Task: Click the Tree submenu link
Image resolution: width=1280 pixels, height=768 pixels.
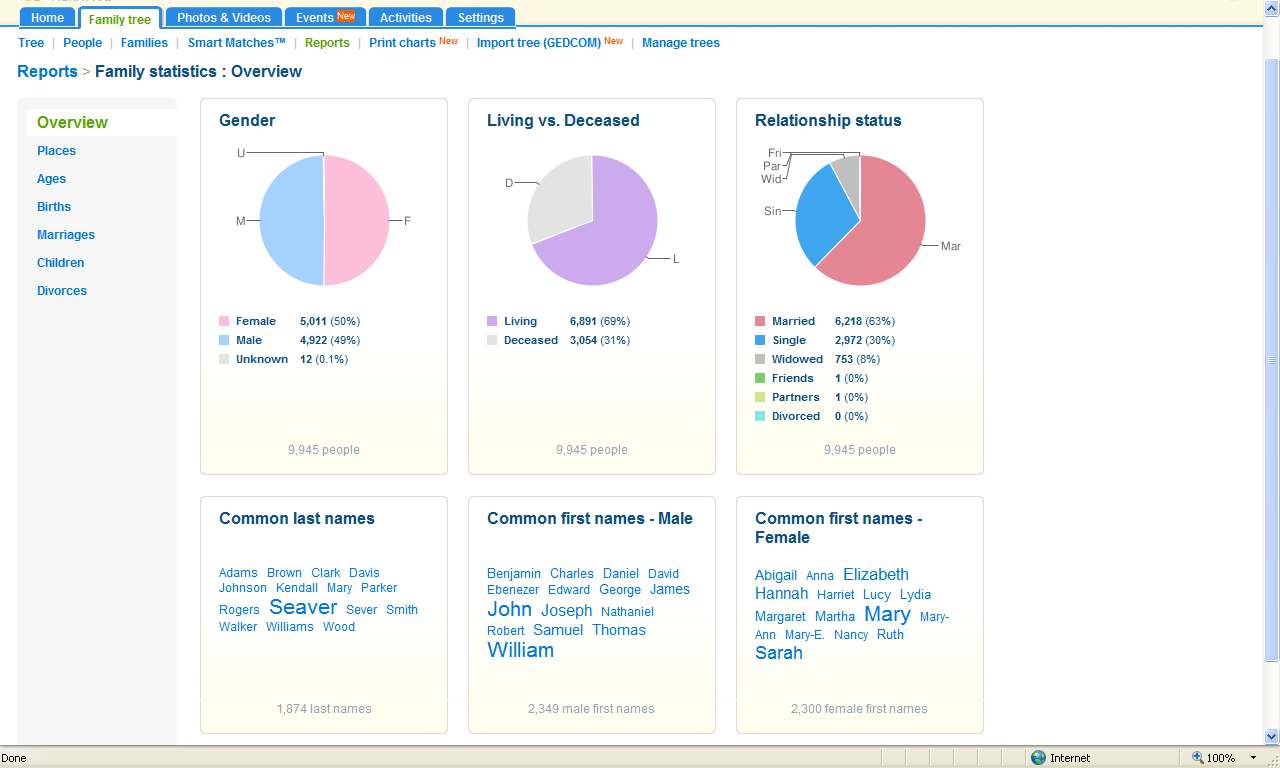Action: tap(31, 43)
